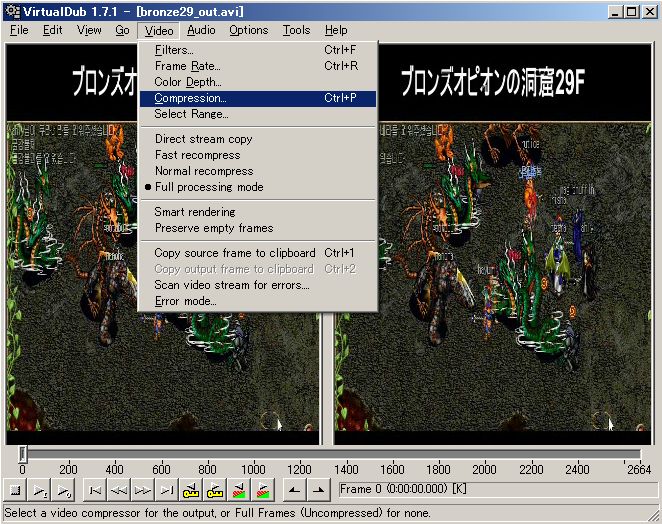662x524 pixels.
Task: Set selection start mark-in icon
Action: (x=294, y=490)
